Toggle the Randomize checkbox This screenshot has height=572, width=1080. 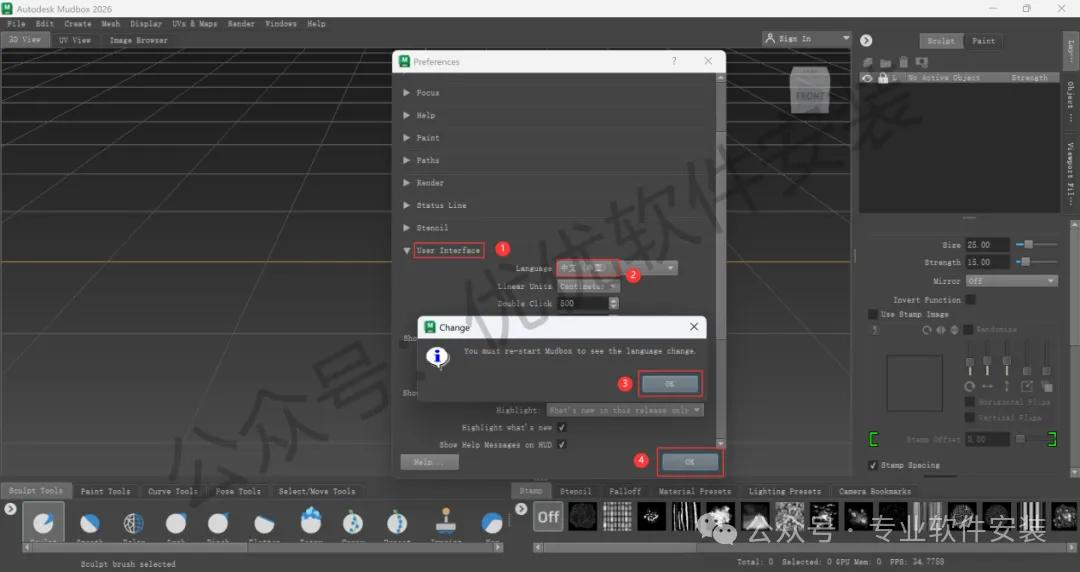click(968, 329)
